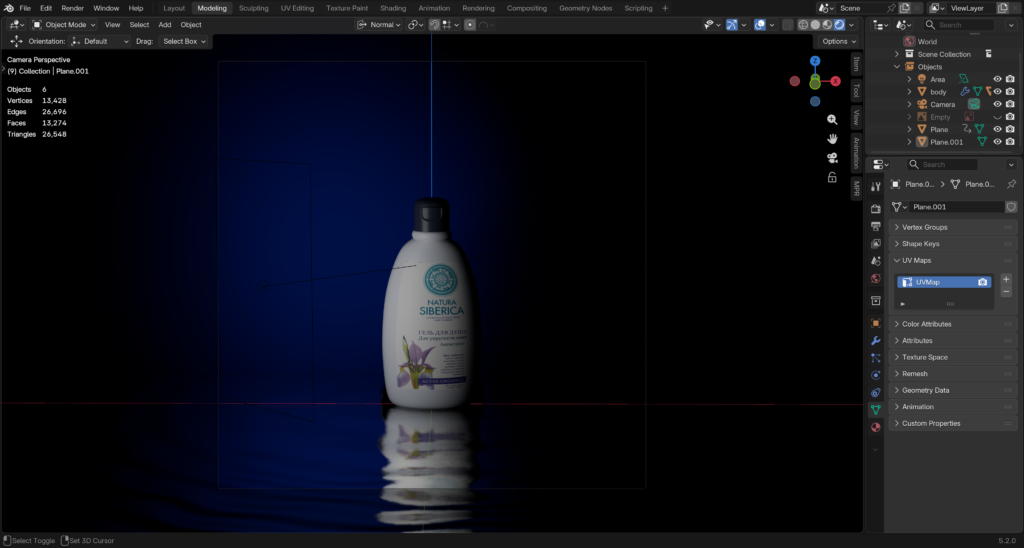The image size is (1024, 548).
Task: Open the Add menu in viewport header
Action: coord(165,25)
